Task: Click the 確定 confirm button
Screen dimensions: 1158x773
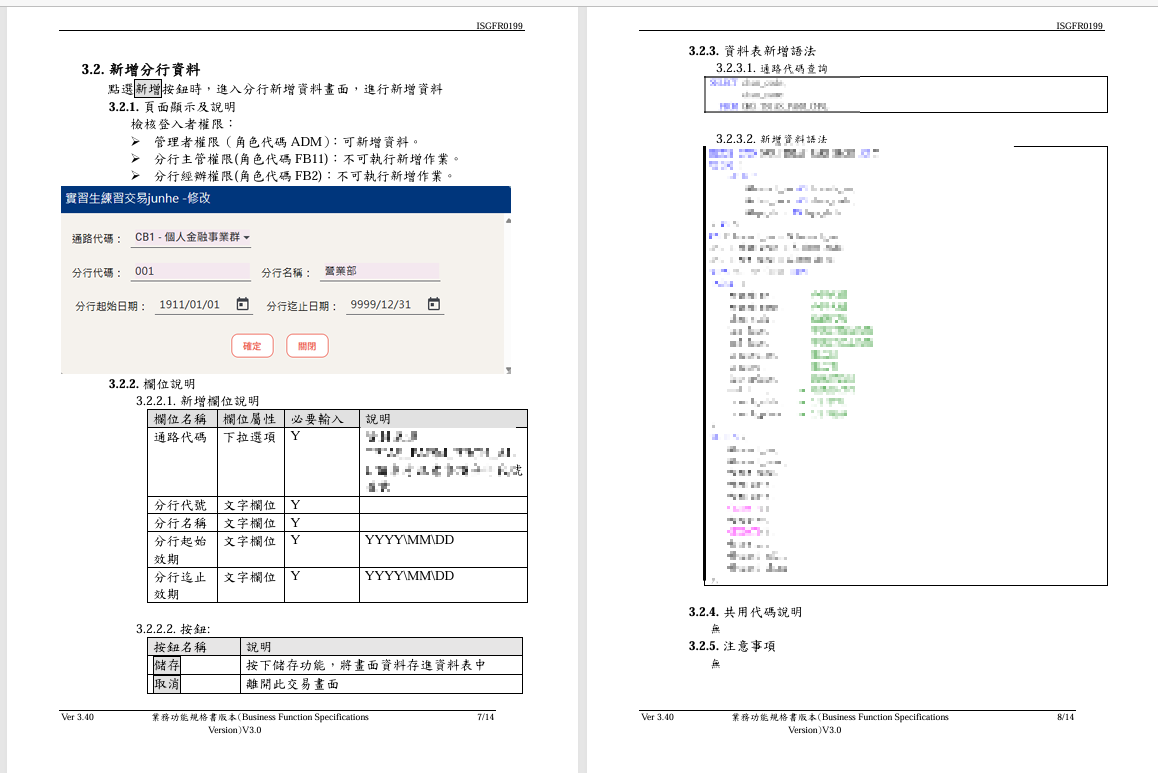Action: (253, 346)
